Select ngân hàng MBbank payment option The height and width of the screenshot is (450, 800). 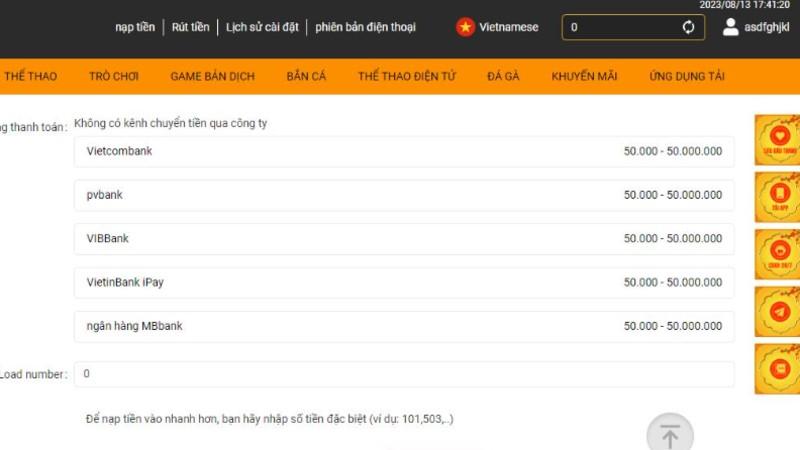tap(404, 326)
